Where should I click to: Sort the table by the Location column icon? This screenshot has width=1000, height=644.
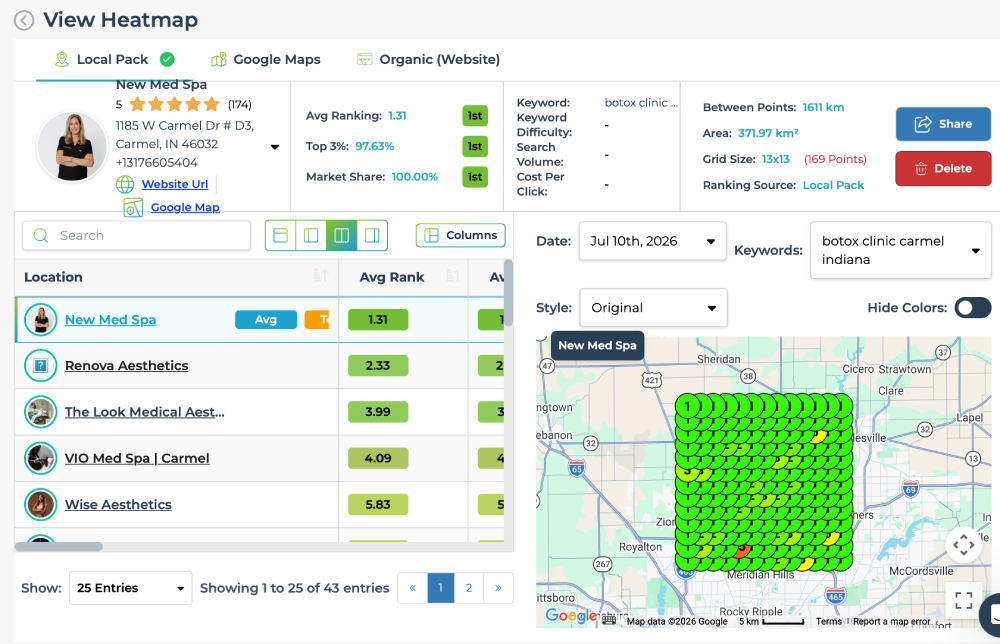click(x=321, y=275)
